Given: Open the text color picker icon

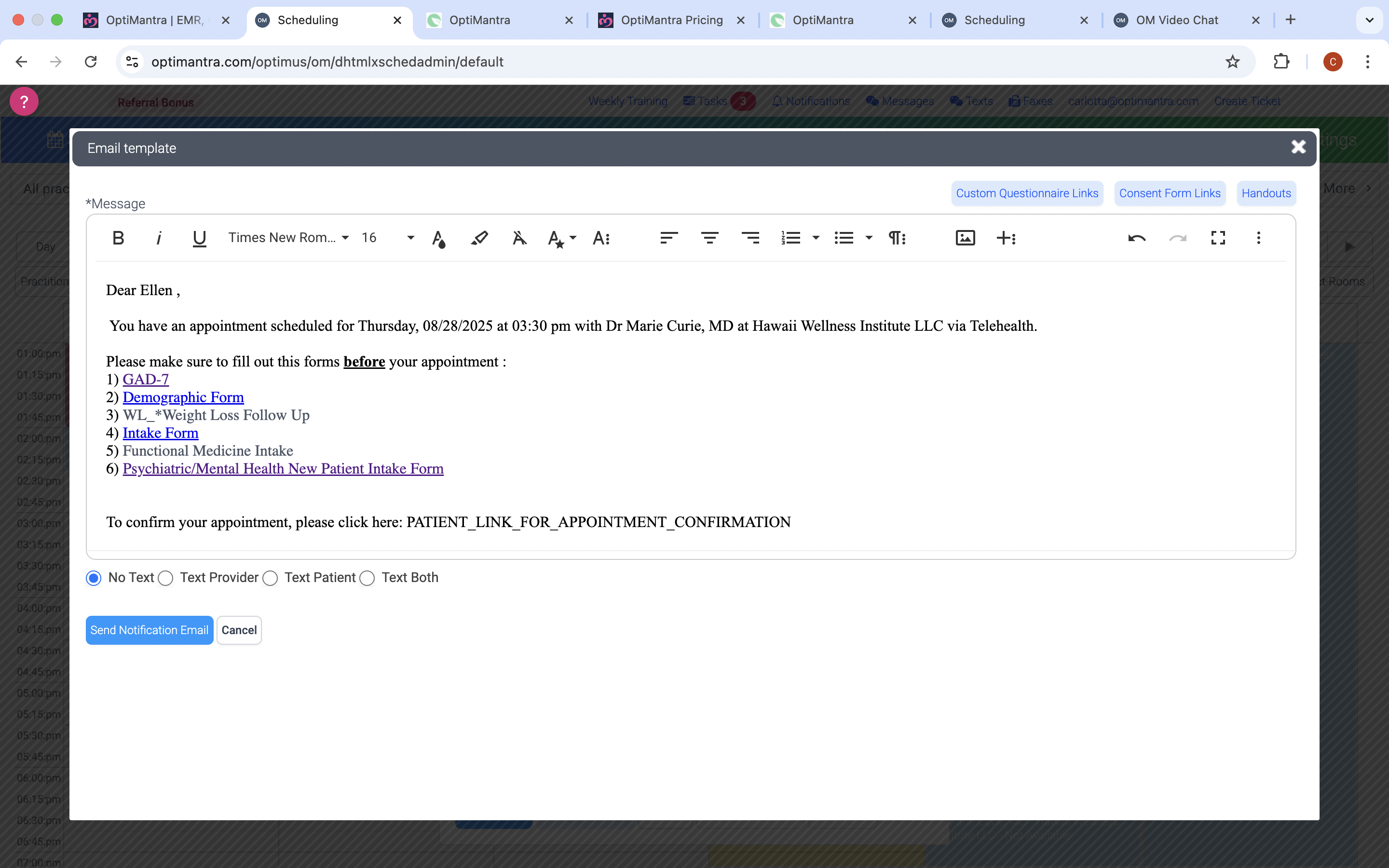Looking at the screenshot, I should pos(438,238).
